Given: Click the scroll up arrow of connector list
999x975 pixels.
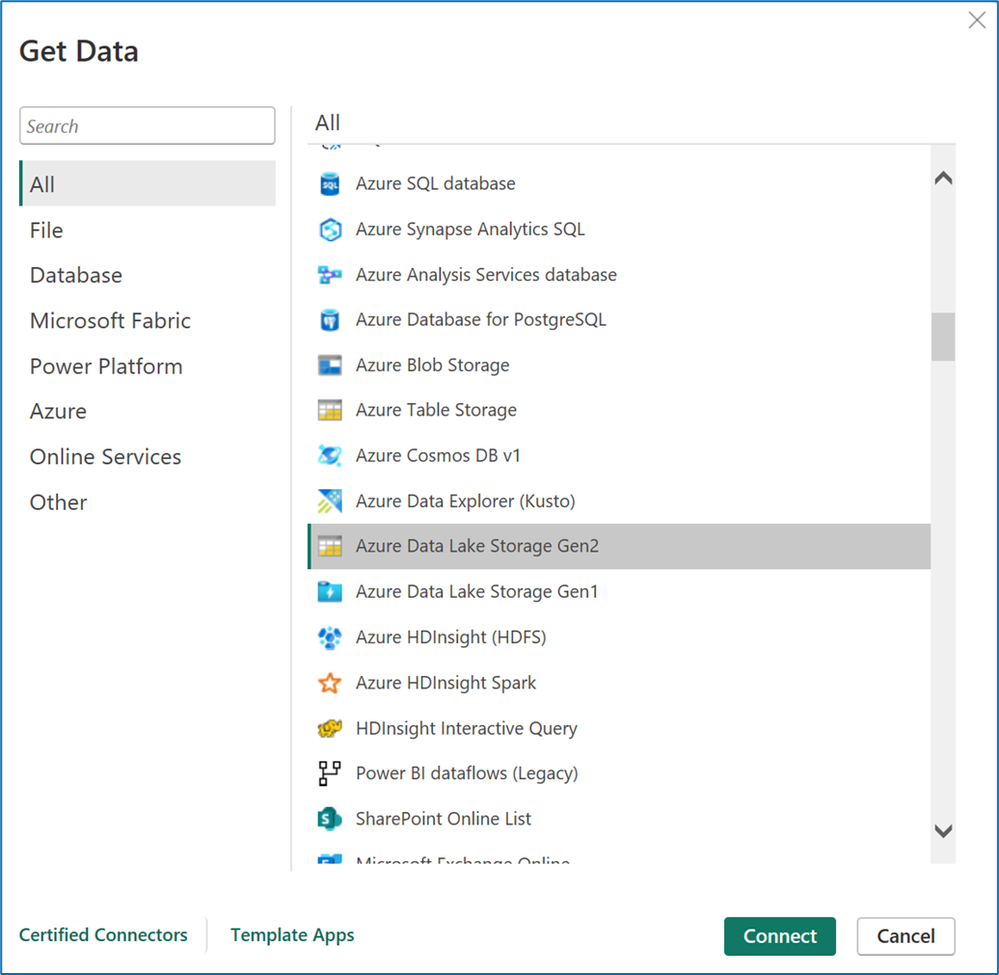Looking at the screenshot, I should [943, 178].
